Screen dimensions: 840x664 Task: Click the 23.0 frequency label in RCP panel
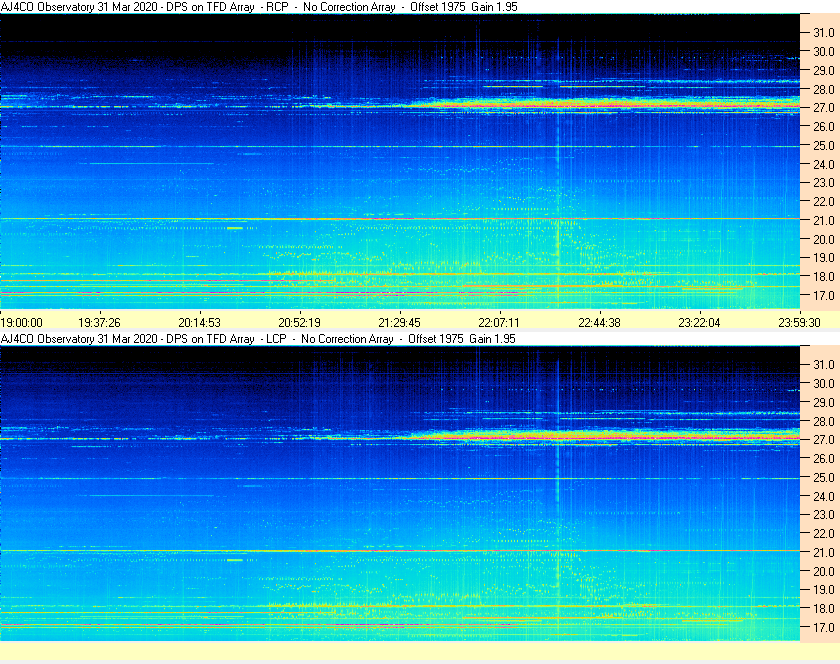(x=824, y=183)
